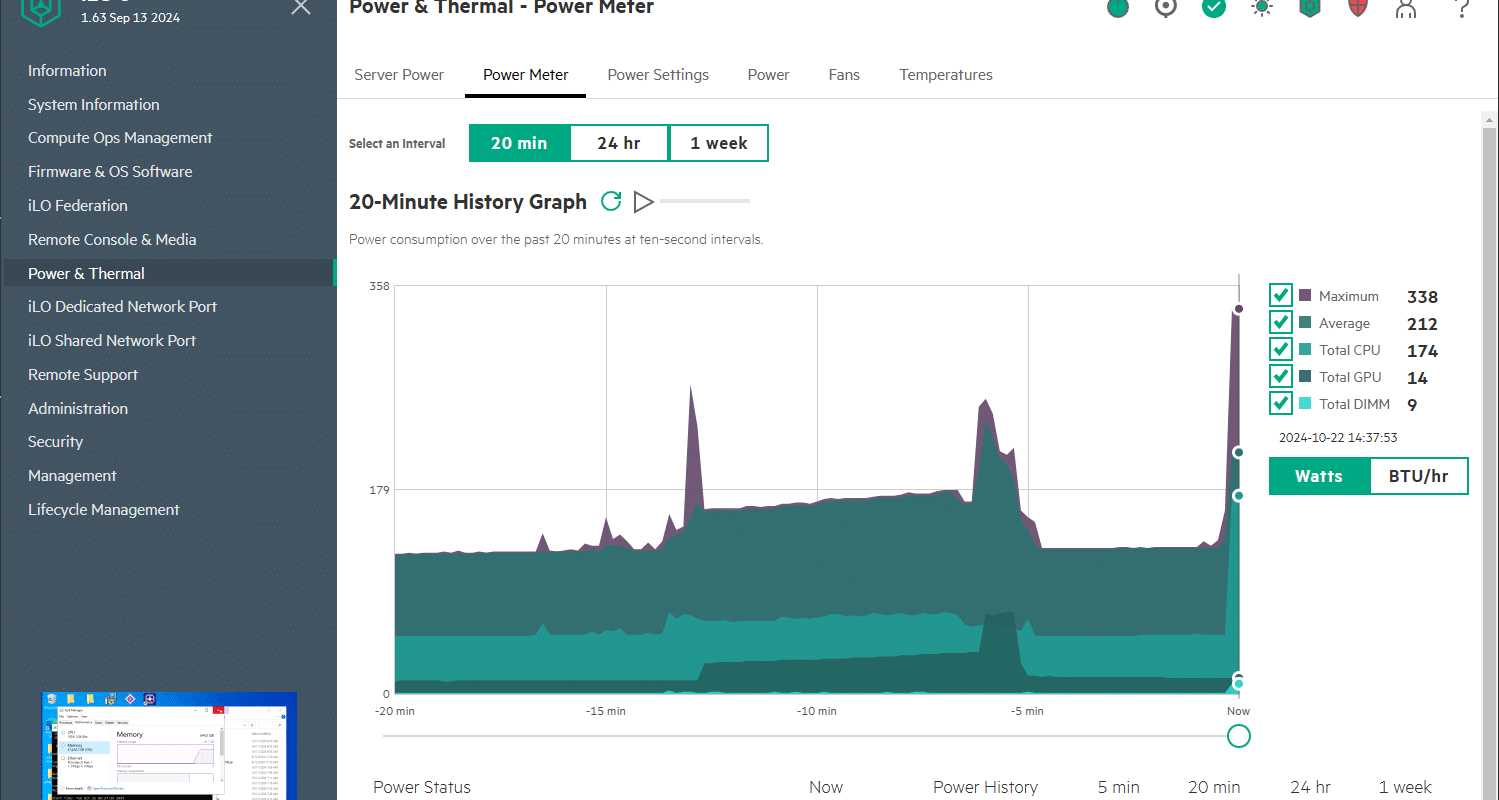Select the 1 week interval
Image resolution: width=1499 pixels, height=800 pixels.
tap(719, 143)
